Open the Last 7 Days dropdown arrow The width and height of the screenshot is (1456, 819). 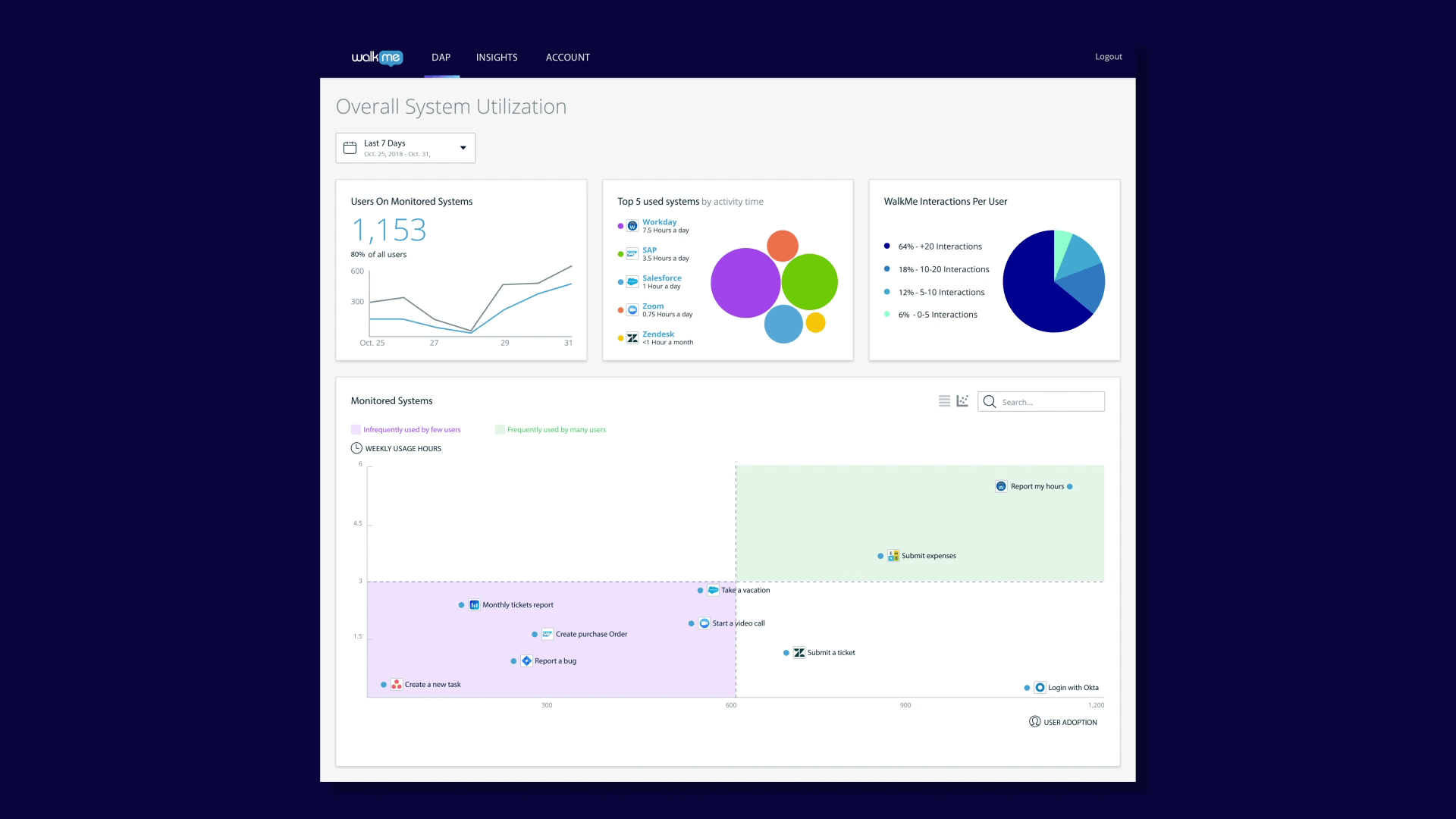[463, 148]
